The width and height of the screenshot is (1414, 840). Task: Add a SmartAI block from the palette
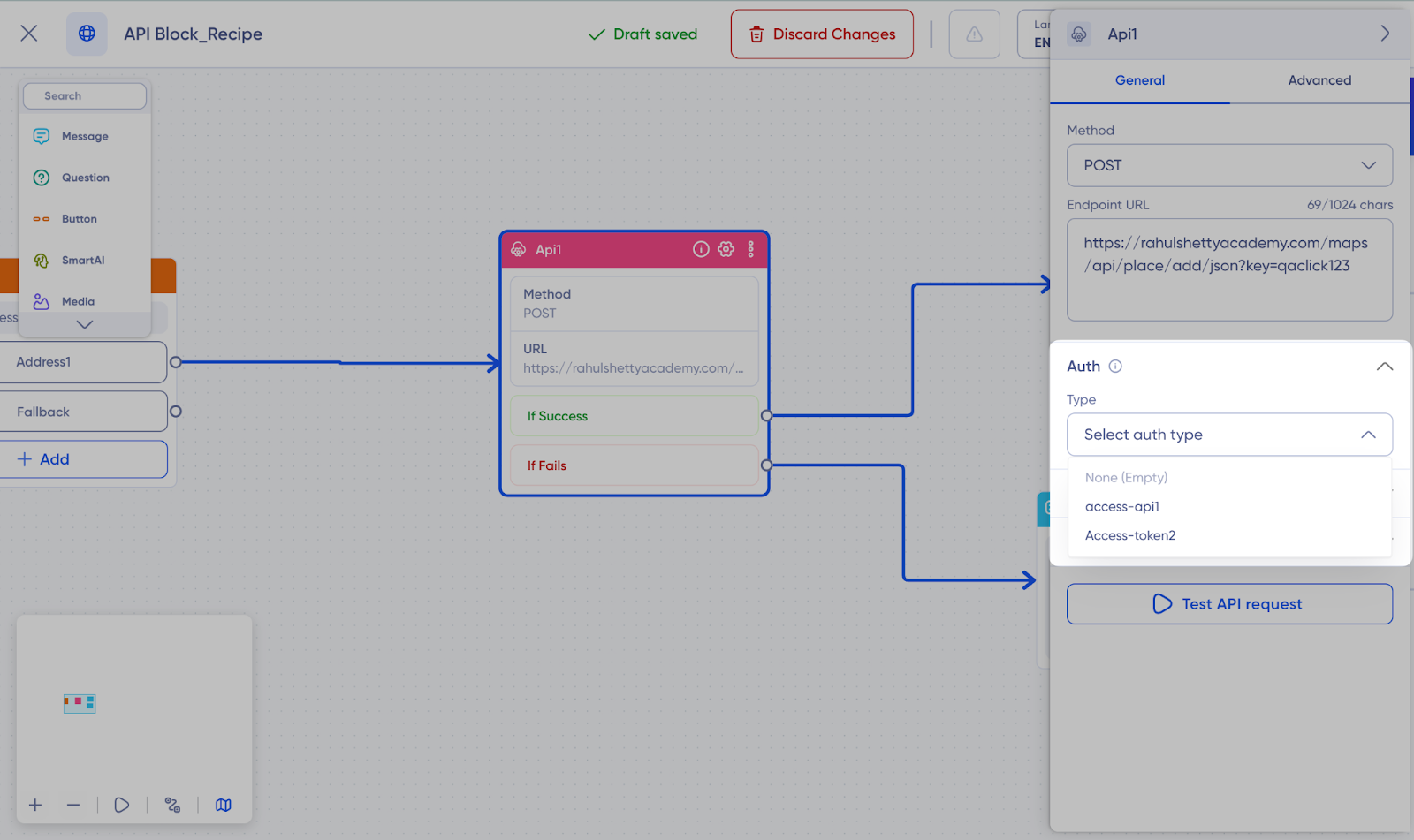85,261
